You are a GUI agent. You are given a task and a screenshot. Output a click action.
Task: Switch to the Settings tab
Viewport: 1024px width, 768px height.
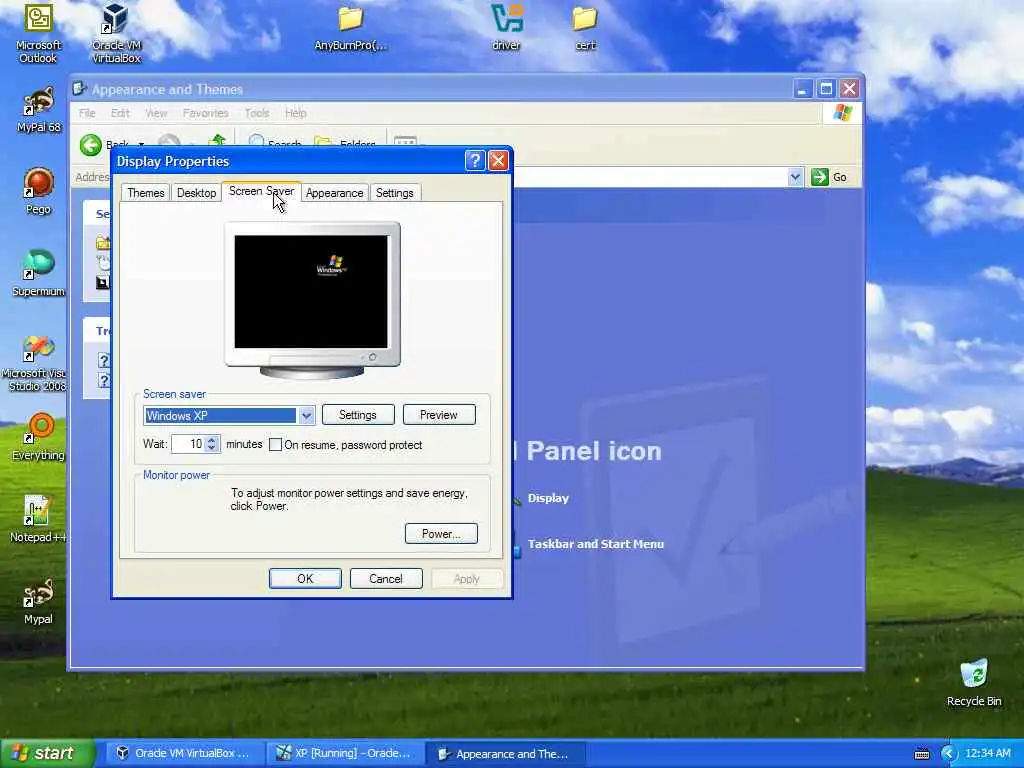394,193
